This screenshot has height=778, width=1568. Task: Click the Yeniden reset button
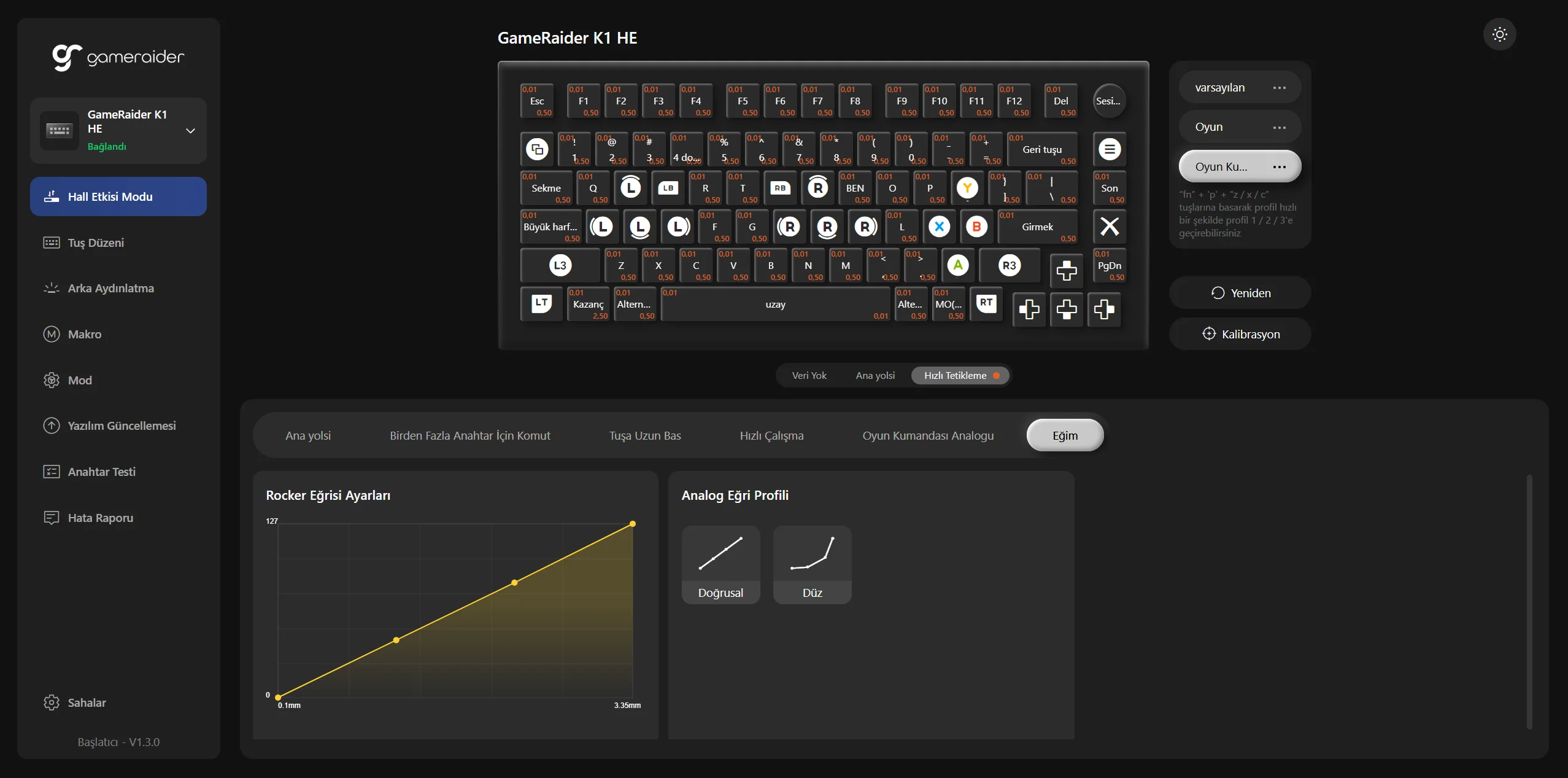[1240, 293]
